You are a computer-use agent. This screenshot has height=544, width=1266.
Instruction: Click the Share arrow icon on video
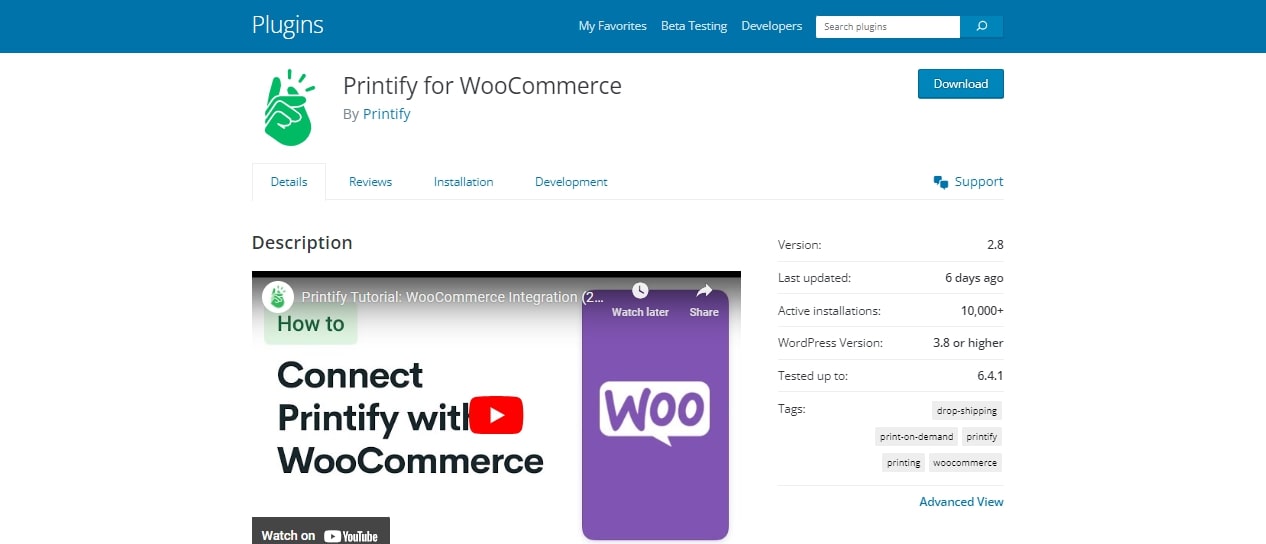[x=704, y=291]
